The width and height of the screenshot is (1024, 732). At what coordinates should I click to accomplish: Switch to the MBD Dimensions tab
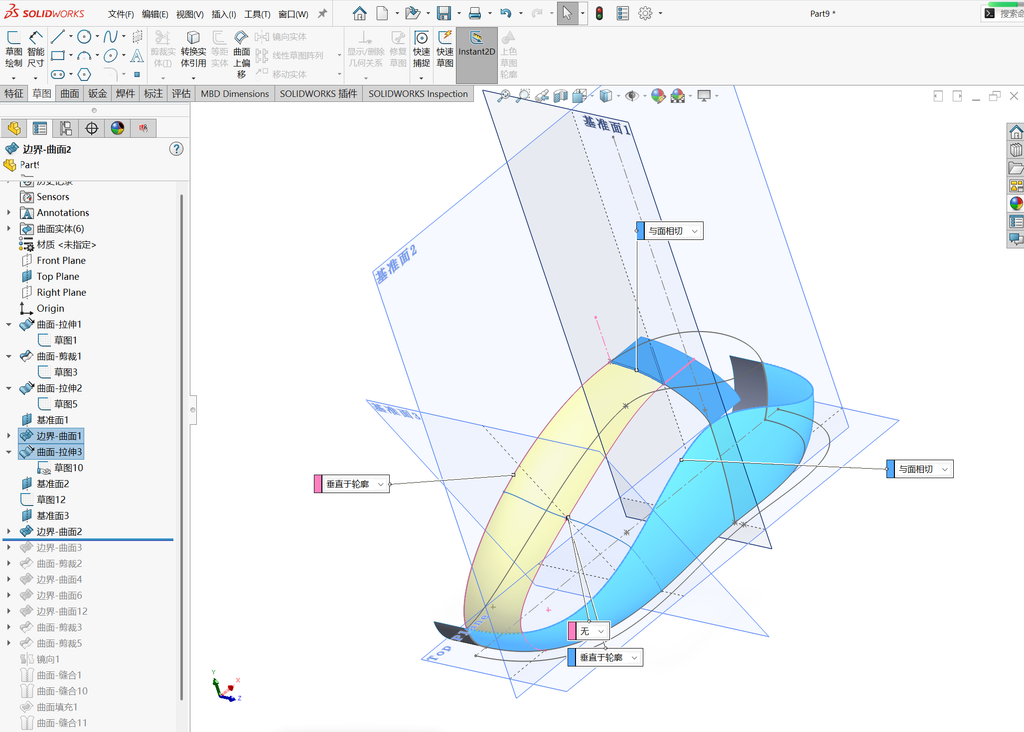234,93
